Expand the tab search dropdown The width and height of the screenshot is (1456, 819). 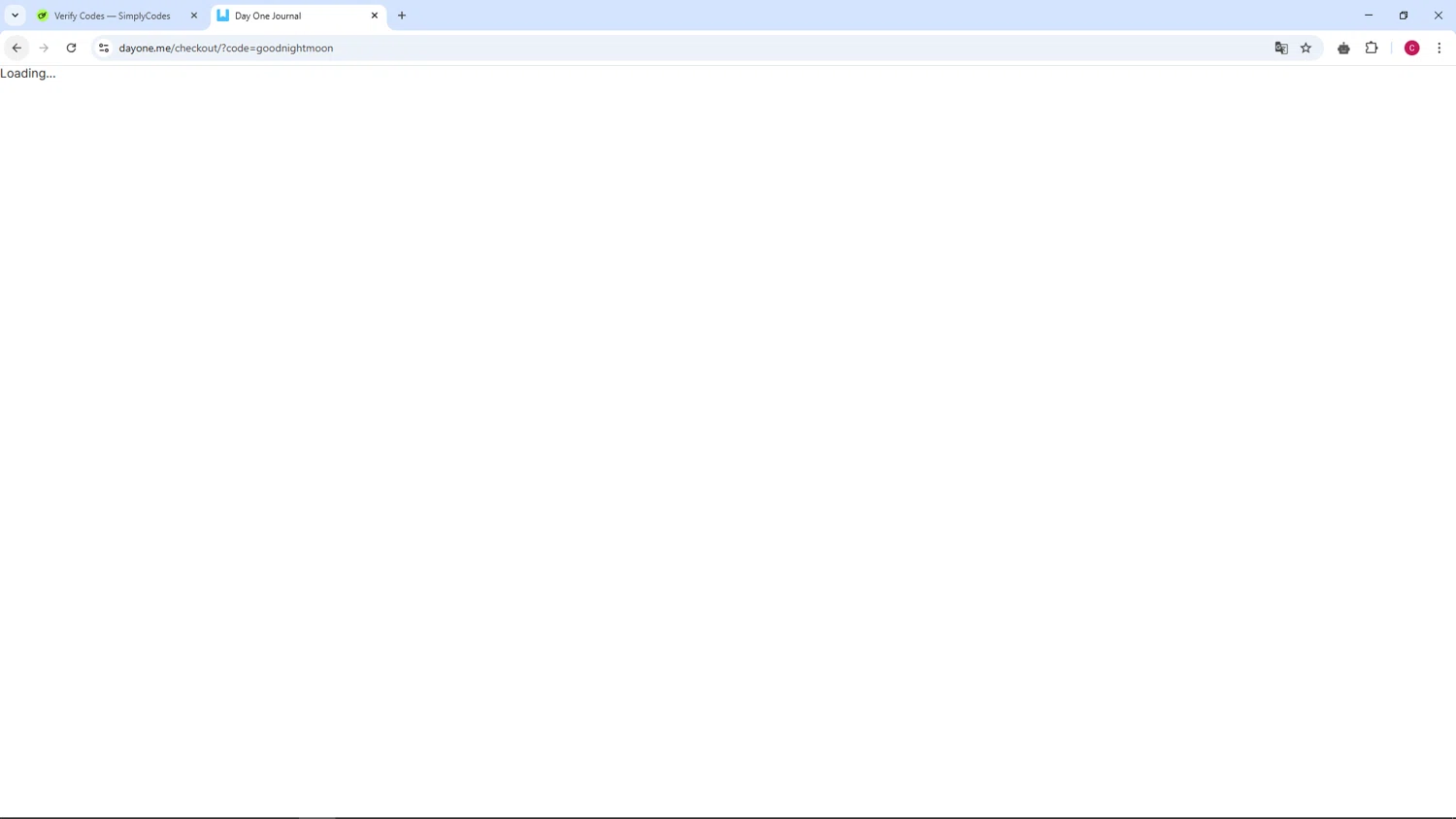(x=16, y=16)
